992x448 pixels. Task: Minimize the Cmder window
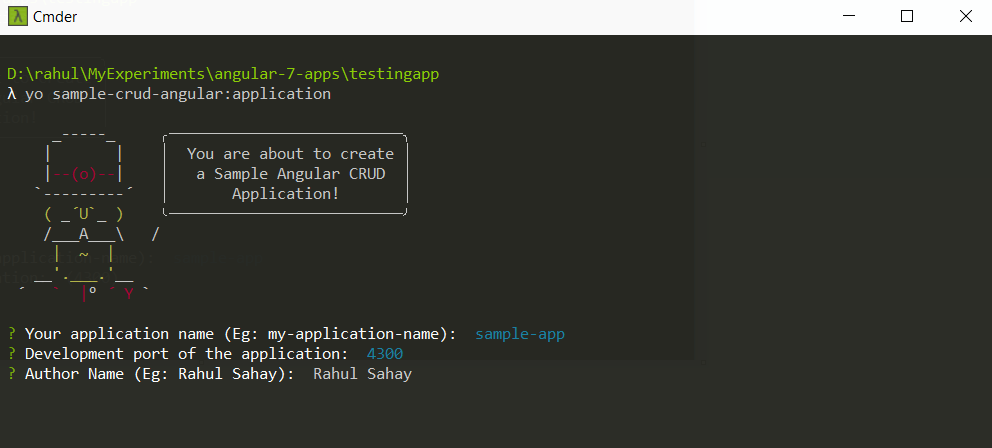click(x=847, y=16)
